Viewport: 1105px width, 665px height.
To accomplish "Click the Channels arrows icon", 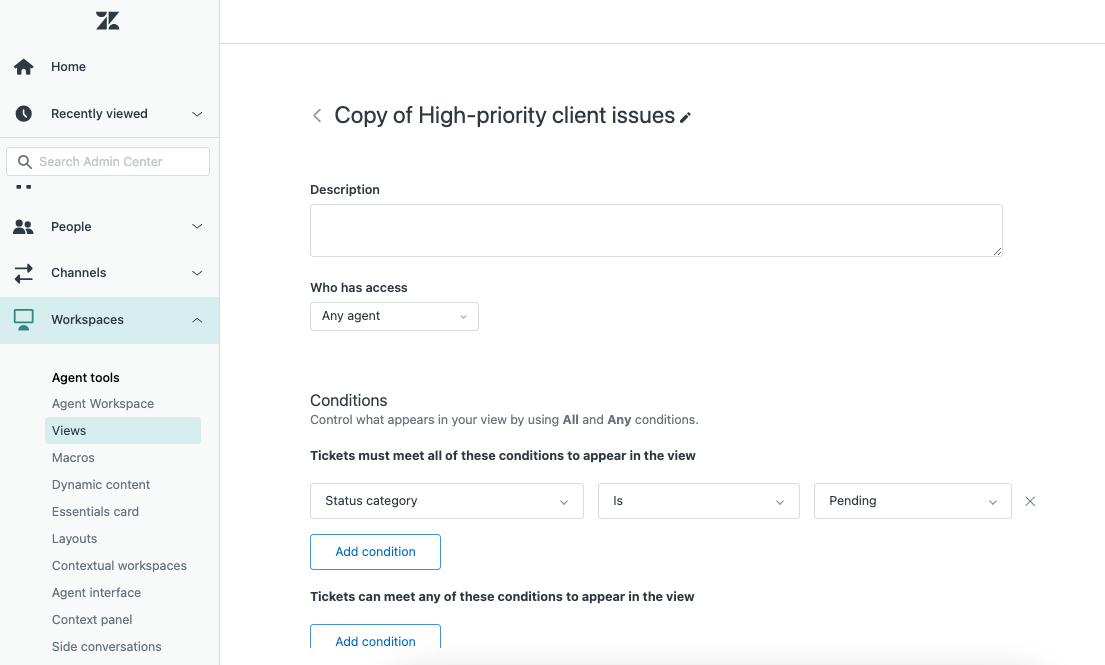I will 23,272.
